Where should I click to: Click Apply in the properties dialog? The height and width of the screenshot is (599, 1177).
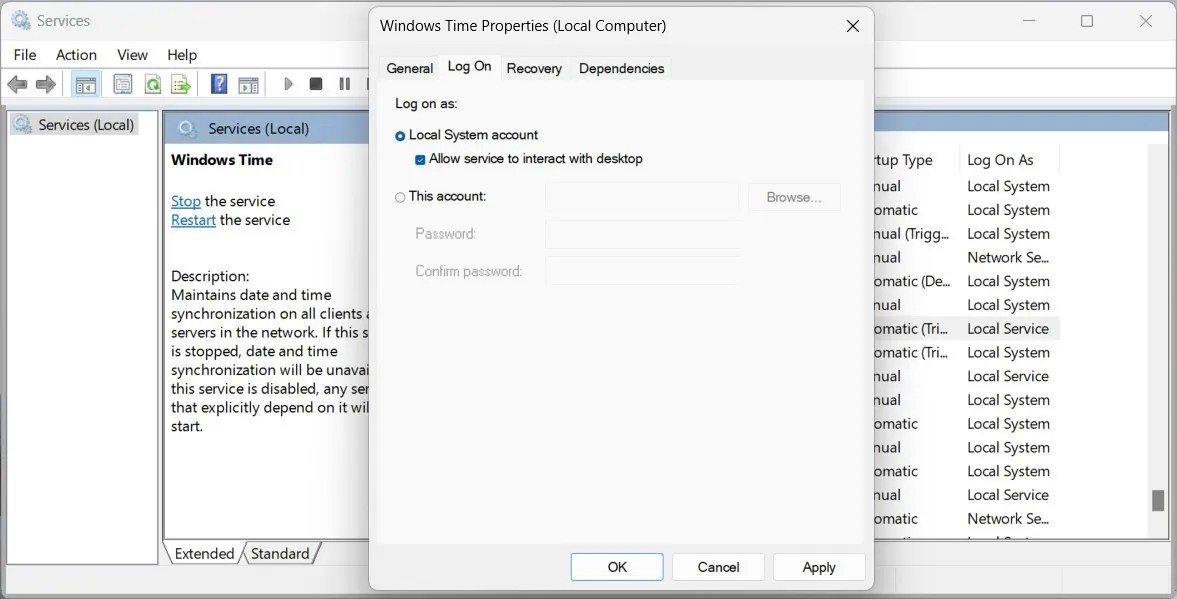coord(819,566)
